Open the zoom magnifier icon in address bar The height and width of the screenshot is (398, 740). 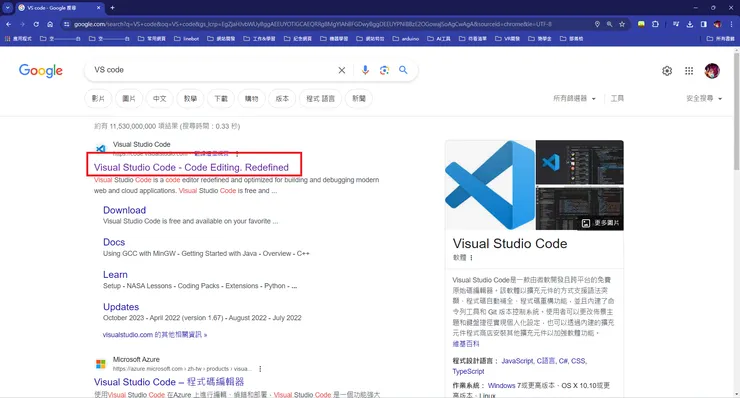coord(609,24)
